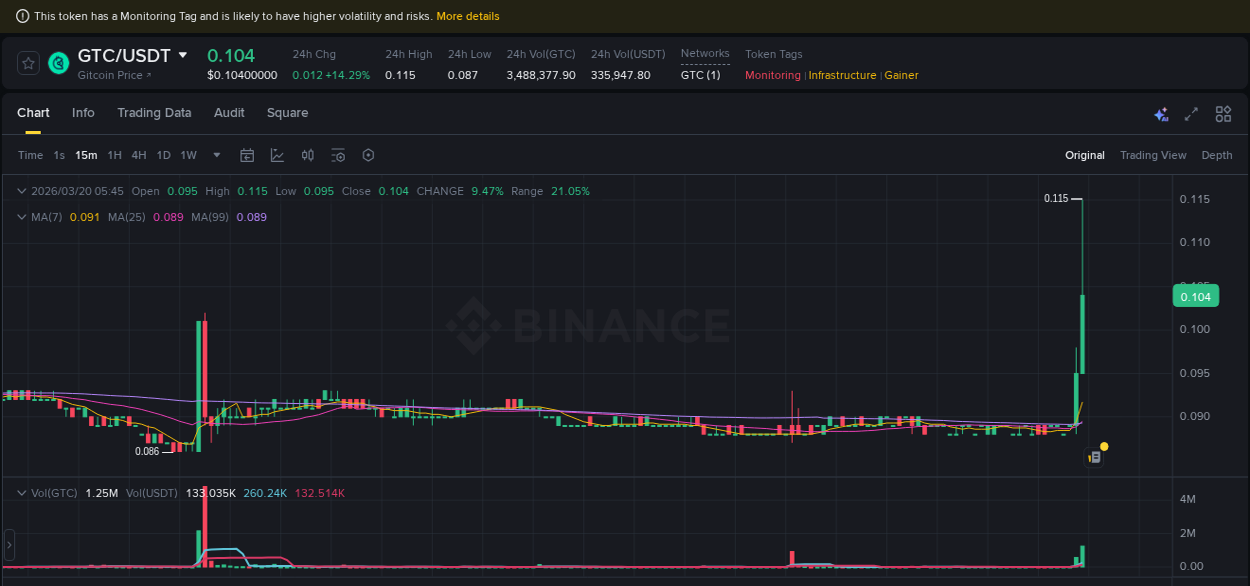
Task: Open the Gainer token tag link
Action: coord(901,75)
